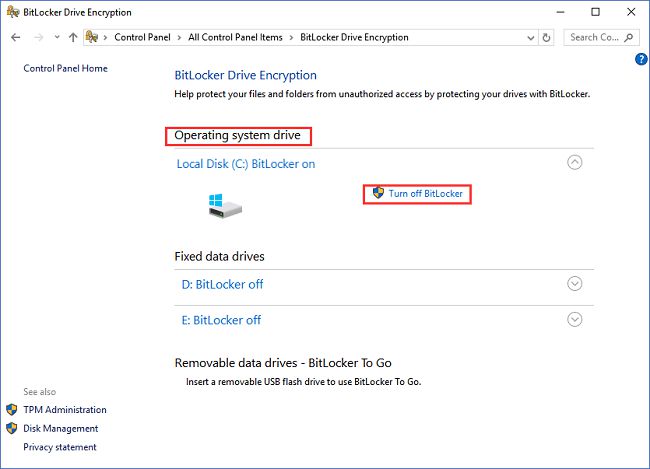Open the blue Help question mark
This screenshot has height=469, width=650.
[641, 59]
